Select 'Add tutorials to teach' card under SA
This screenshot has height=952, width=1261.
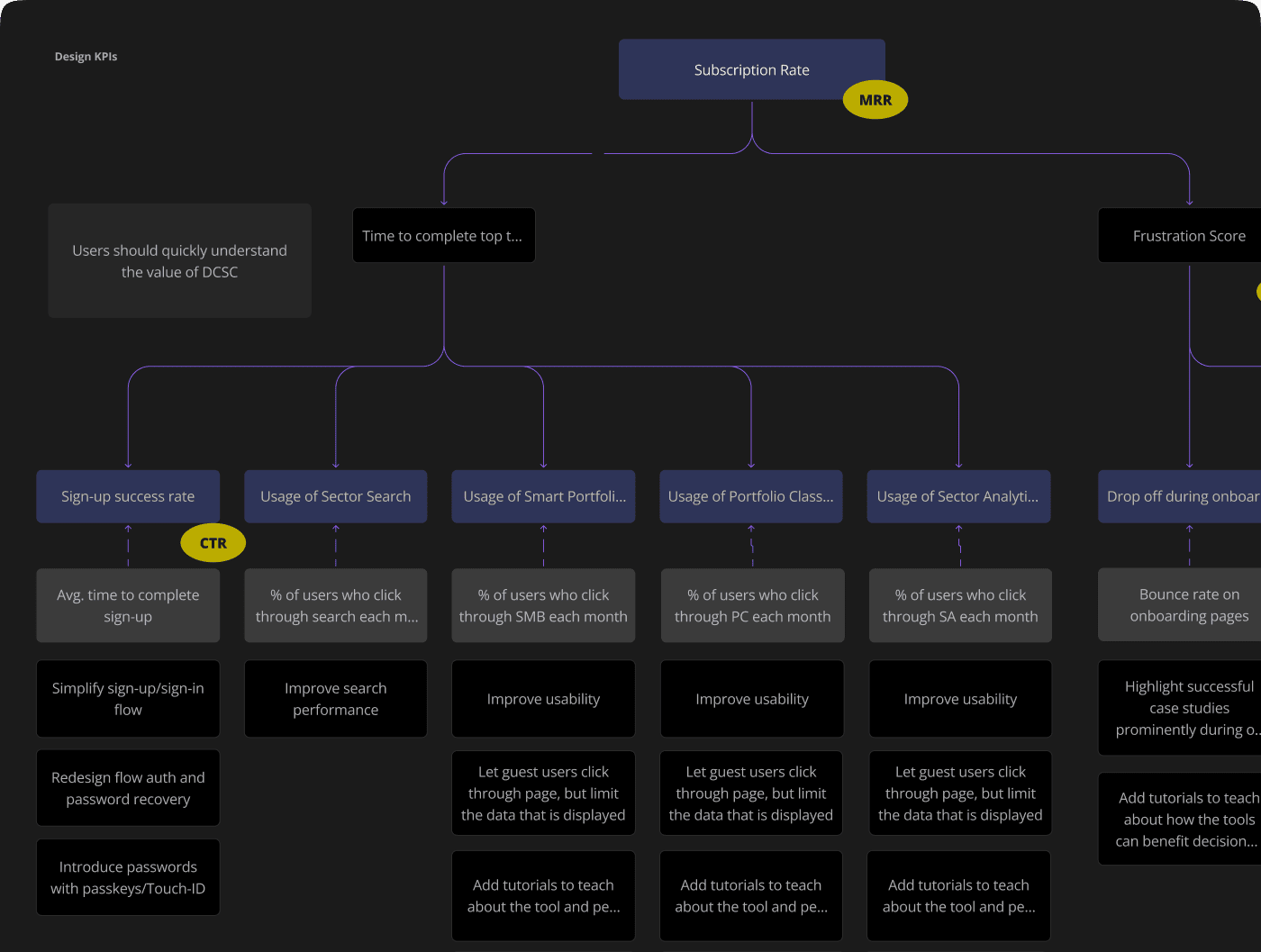(x=958, y=896)
